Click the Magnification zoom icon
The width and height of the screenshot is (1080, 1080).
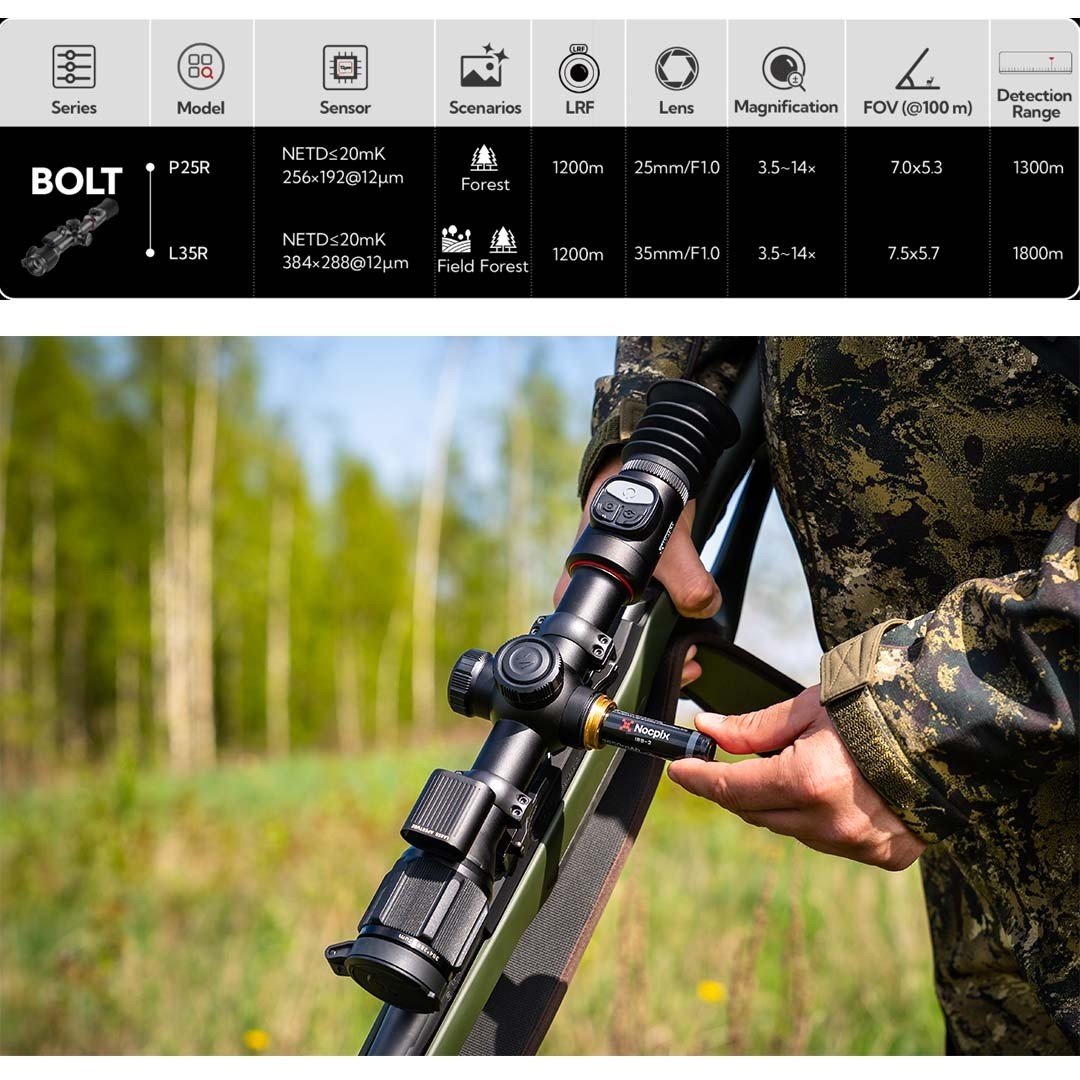[785, 68]
